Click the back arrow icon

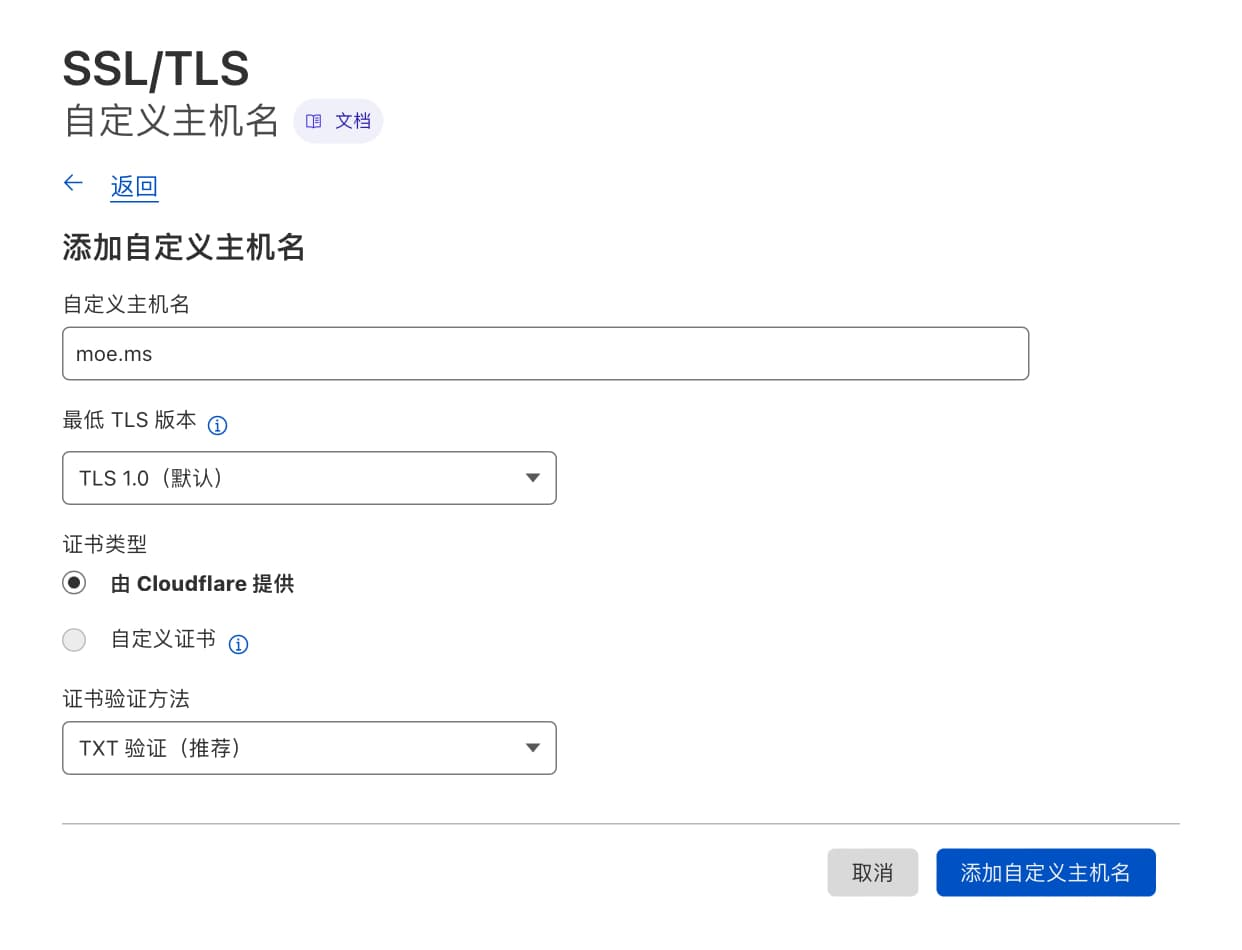[x=73, y=183]
